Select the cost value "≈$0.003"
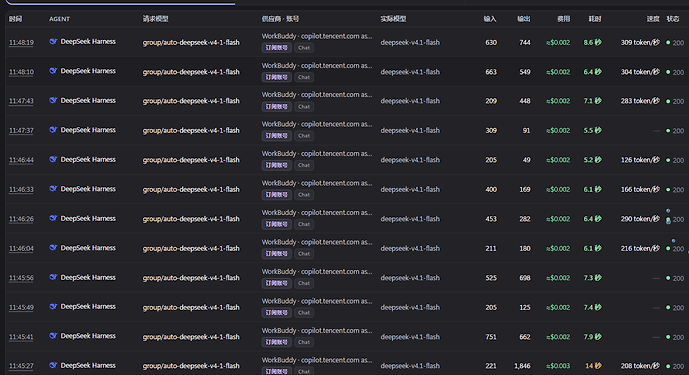689x375 pixels. tap(558, 366)
